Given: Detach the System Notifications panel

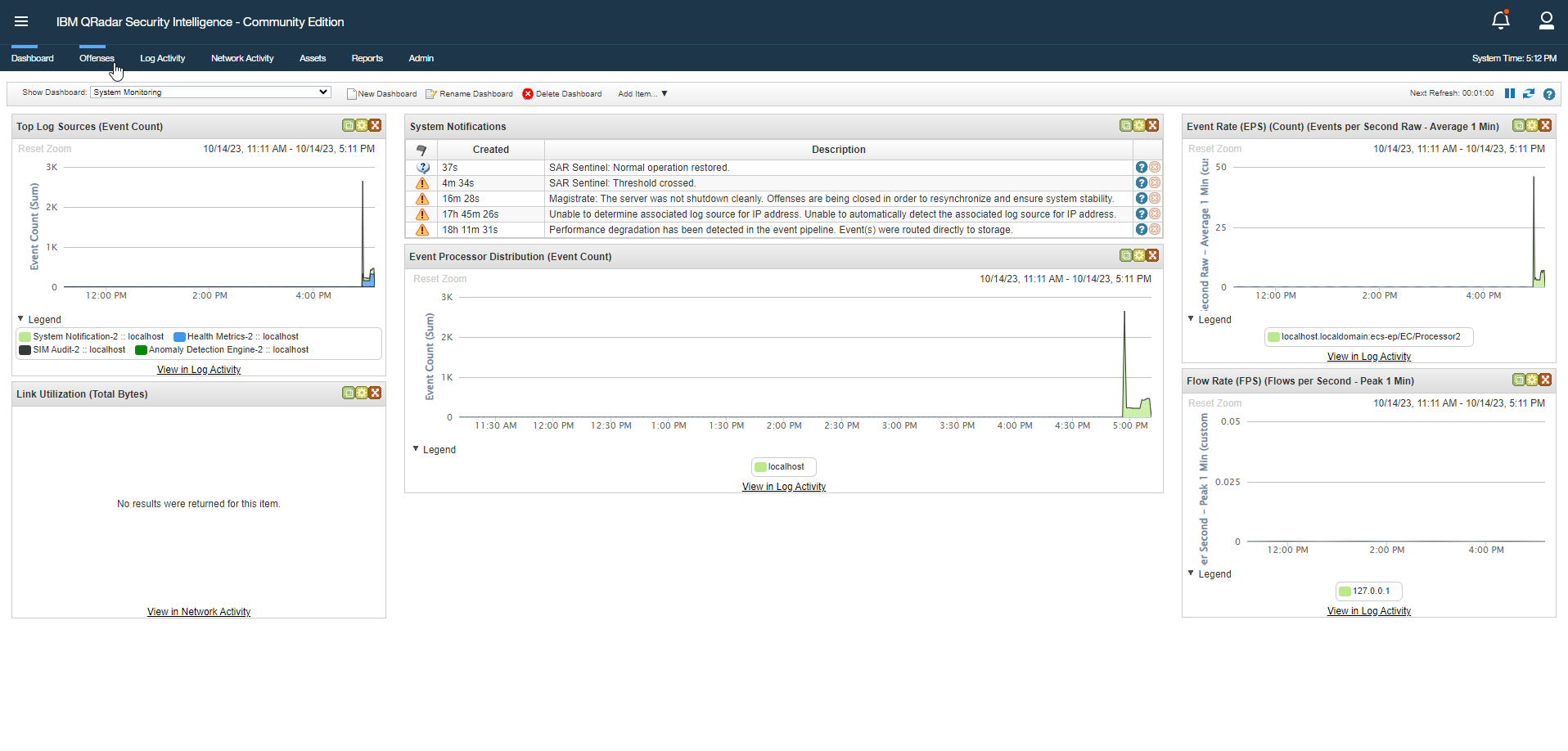Looking at the screenshot, I should 1126,125.
